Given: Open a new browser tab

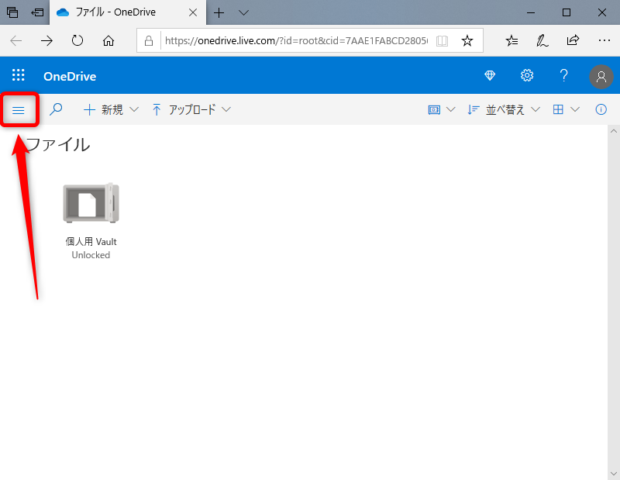Looking at the screenshot, I should click(x=219, y=13).
